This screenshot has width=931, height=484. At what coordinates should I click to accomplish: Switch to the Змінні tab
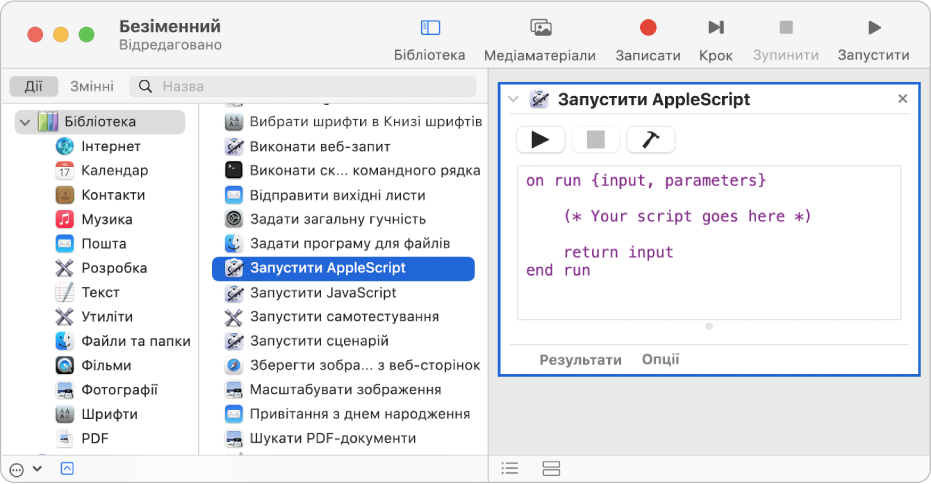pos(91,87)
